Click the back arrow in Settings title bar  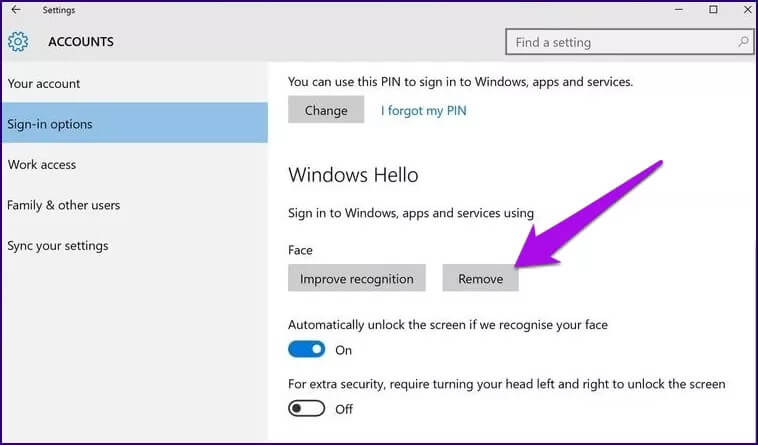coord(16,10)
